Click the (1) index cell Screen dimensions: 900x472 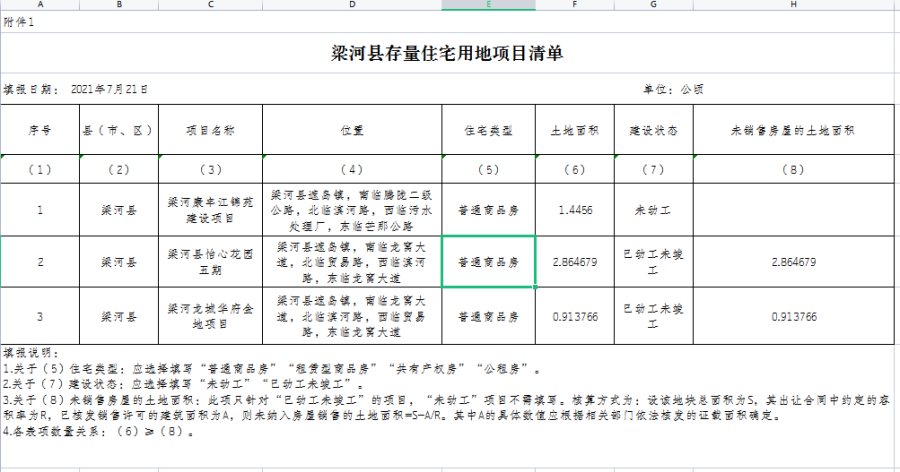pyautogui.click(x=40, y=169)
